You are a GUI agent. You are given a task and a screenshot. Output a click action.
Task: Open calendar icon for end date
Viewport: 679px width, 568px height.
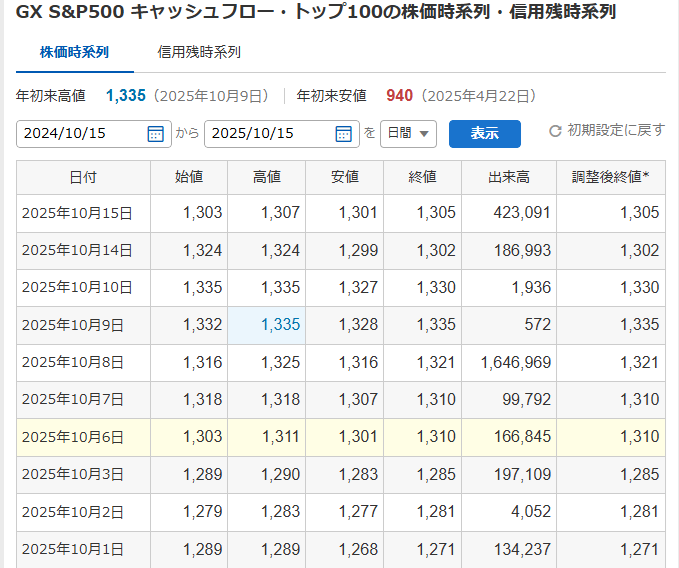tap(343, 134)
